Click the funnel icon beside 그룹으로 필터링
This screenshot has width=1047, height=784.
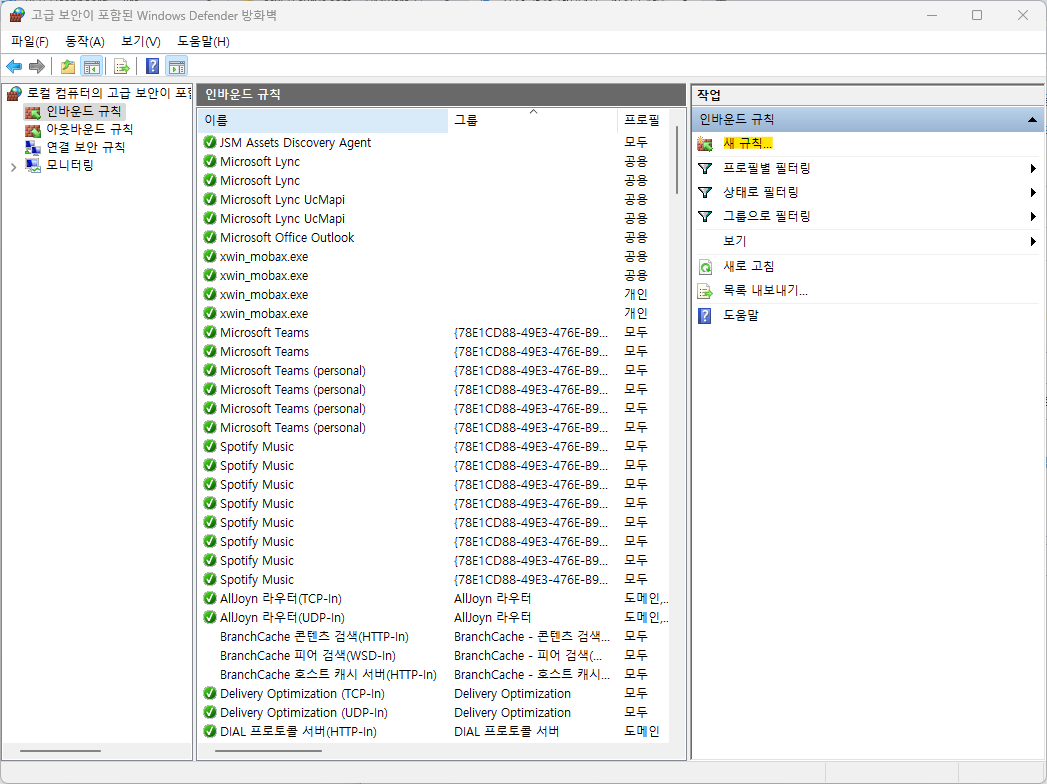pyautogui.click(x=705, y=216)
